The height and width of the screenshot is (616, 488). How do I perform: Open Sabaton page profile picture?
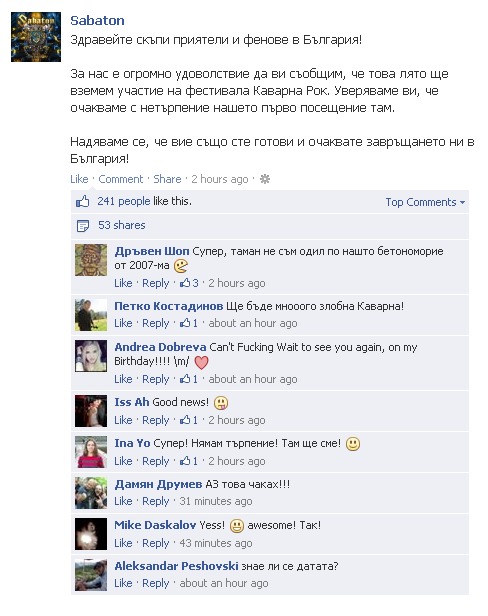tap(36, 37)
